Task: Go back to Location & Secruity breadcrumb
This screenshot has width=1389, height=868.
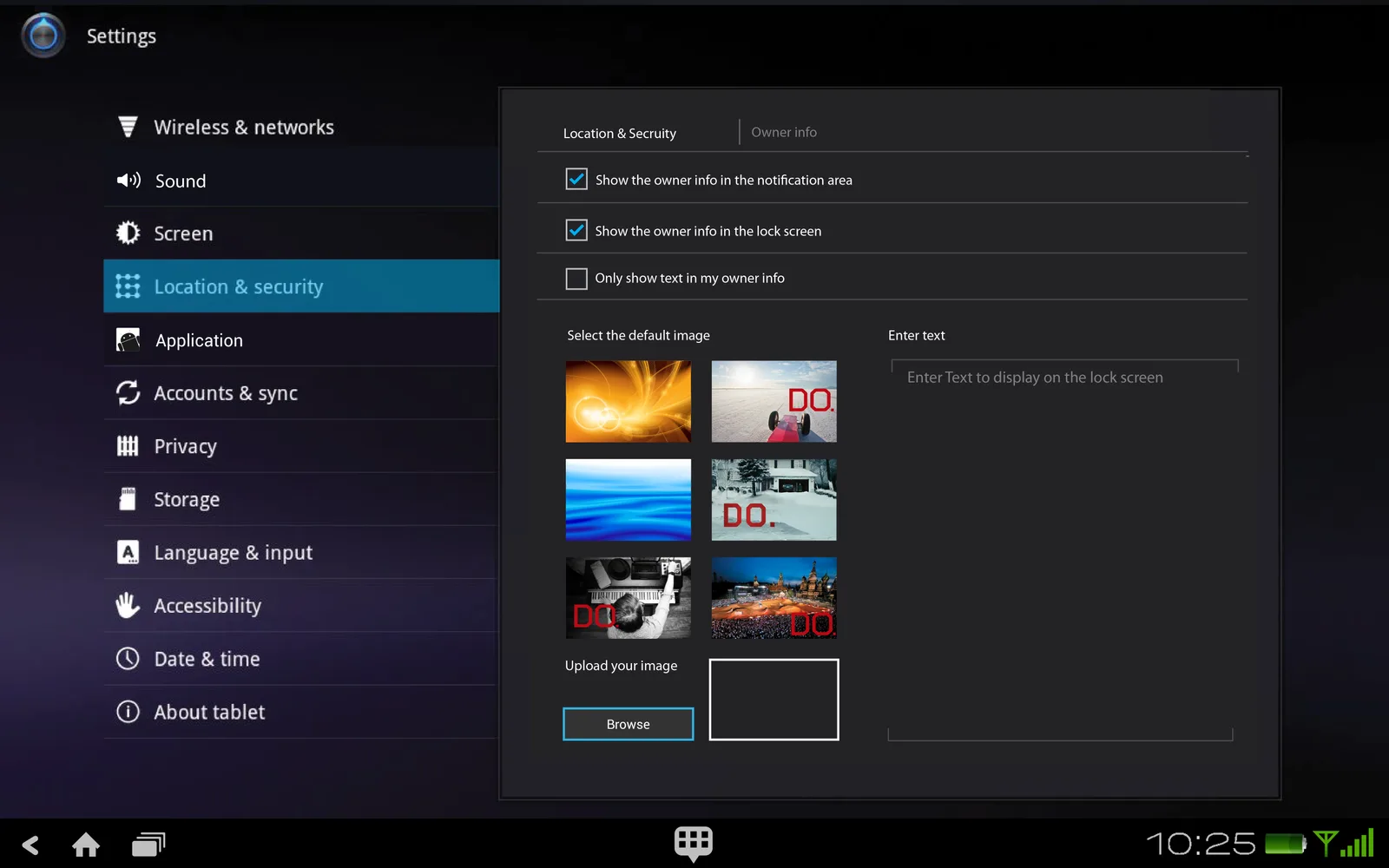Action: [620, 133]
